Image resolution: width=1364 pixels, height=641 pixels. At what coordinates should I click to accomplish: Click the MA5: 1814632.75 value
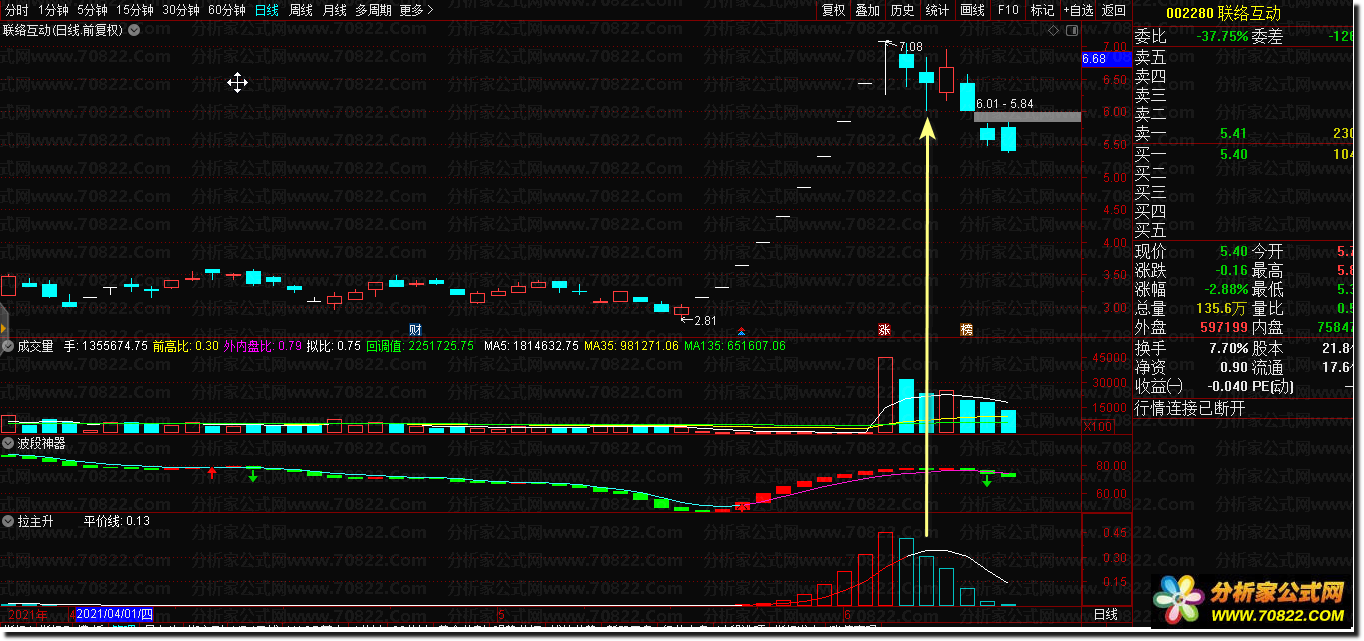tap(531, 346)
